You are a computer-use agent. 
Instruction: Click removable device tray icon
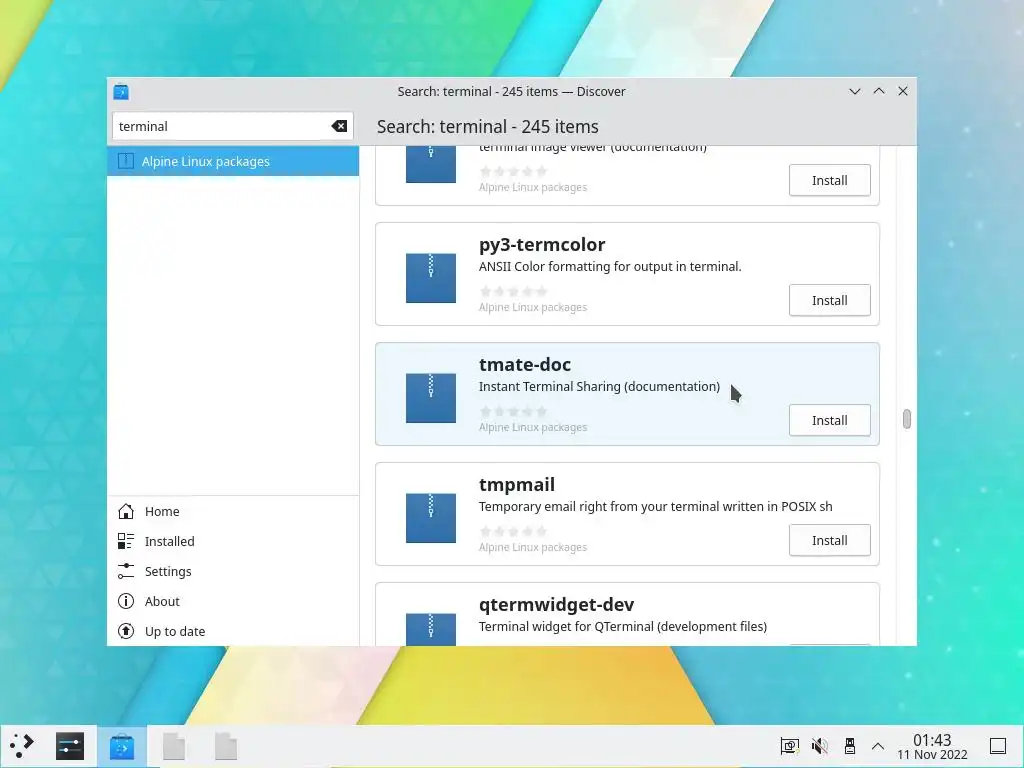click(850, 746)
